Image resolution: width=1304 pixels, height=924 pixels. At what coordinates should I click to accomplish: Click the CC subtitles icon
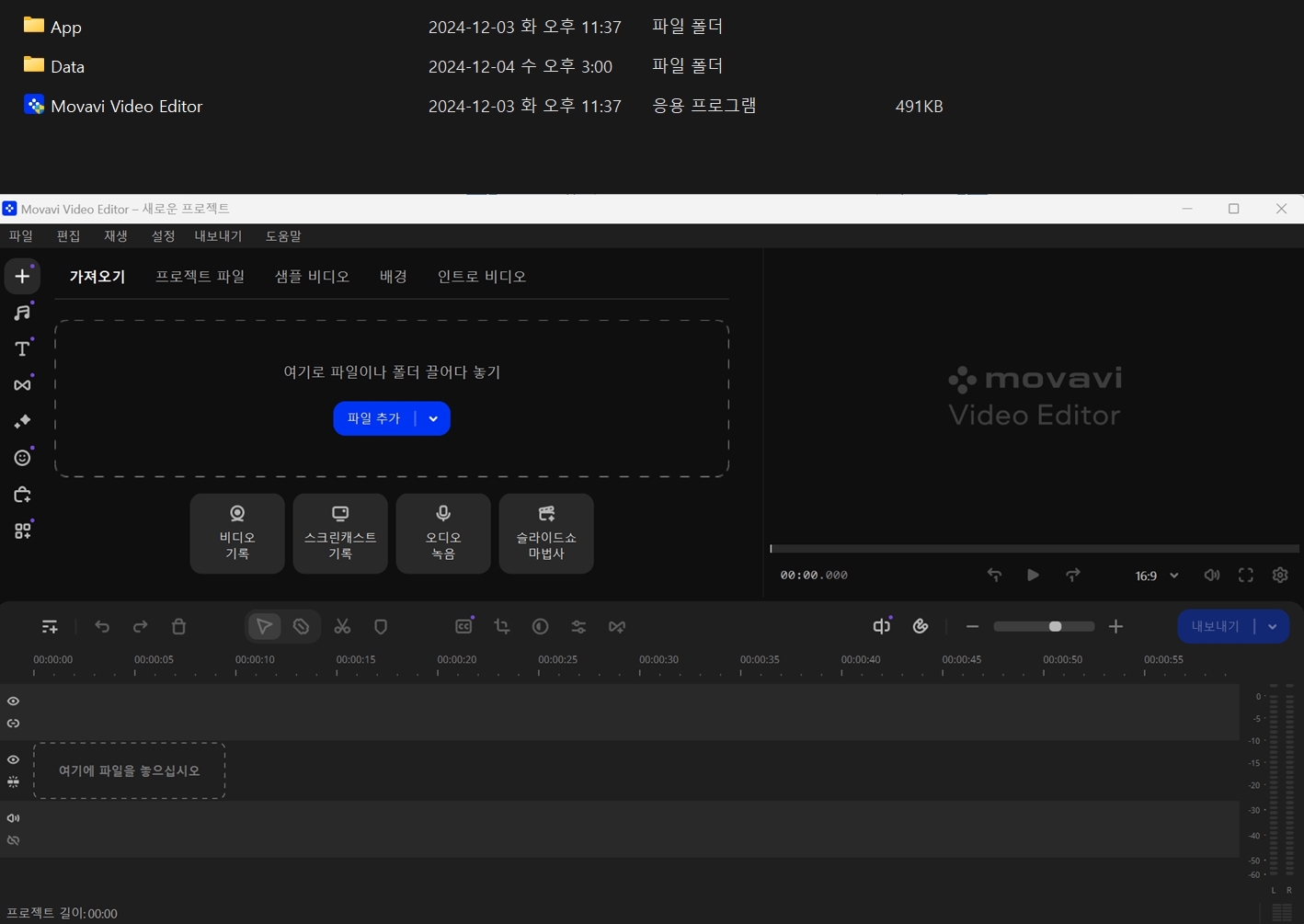click(x=463, y=626)
